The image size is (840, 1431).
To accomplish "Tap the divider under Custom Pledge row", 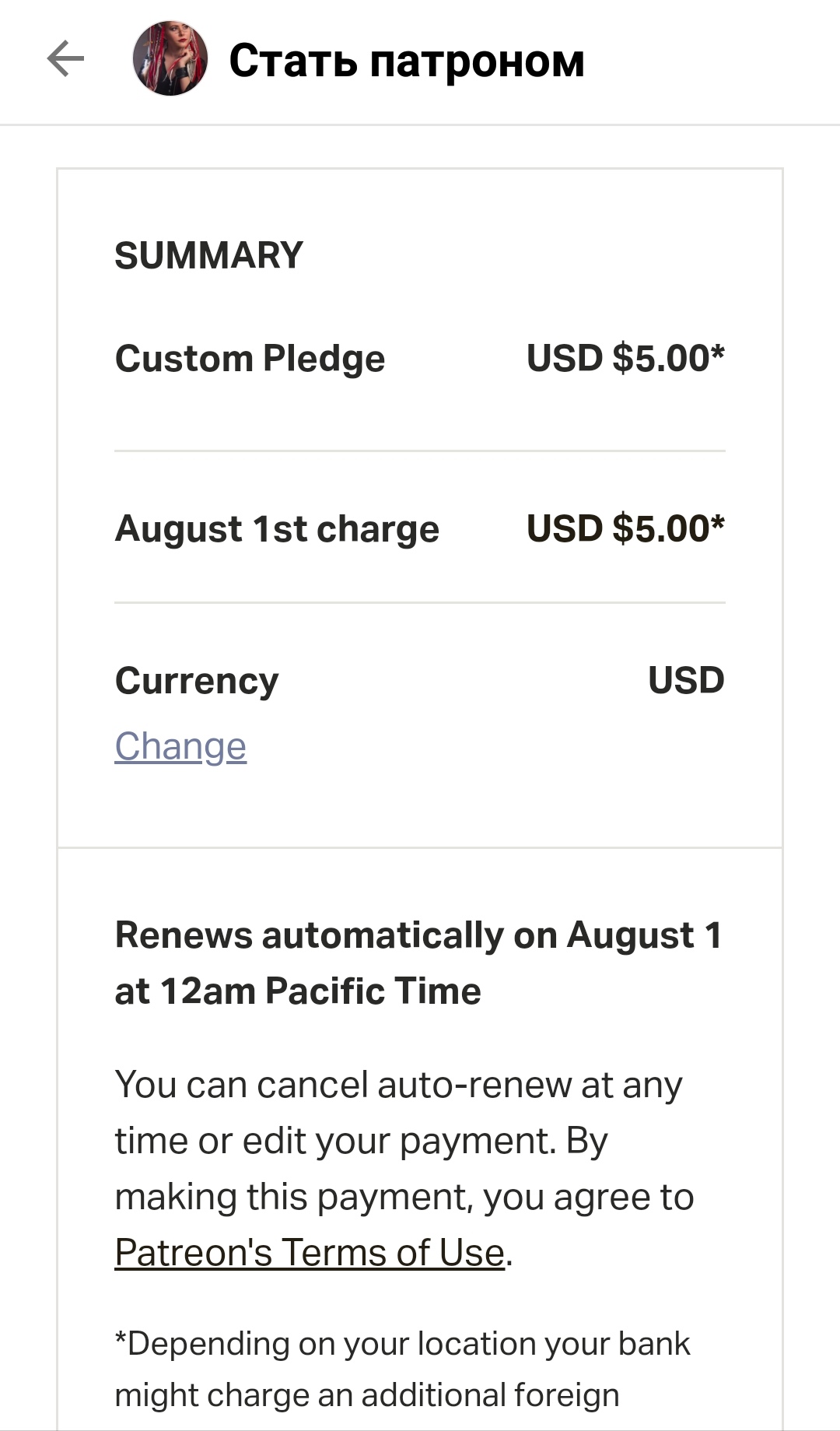I will click(x=420, y=451).
